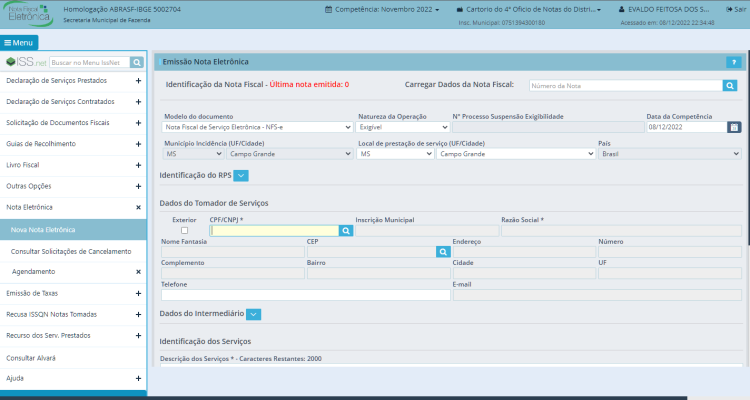Click the CPF/CNPJ input field
Image resolution: width=750 pixels, height=400 pixels.
coord(274,231)
